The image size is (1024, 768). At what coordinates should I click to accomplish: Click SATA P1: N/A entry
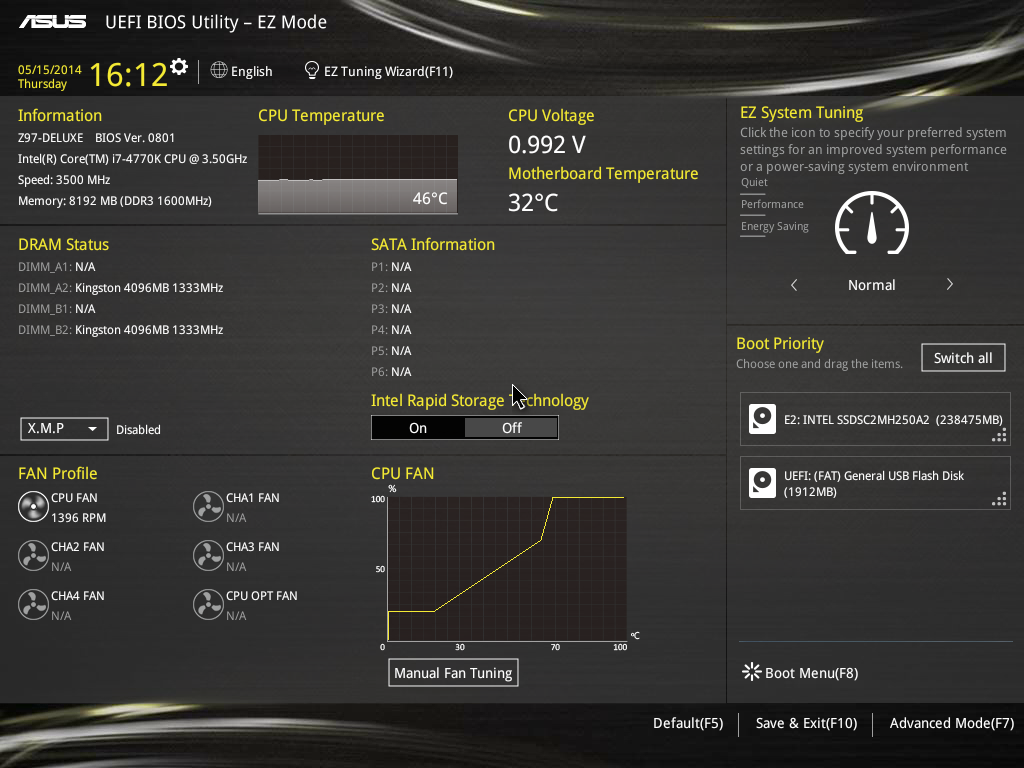[391, 266]
